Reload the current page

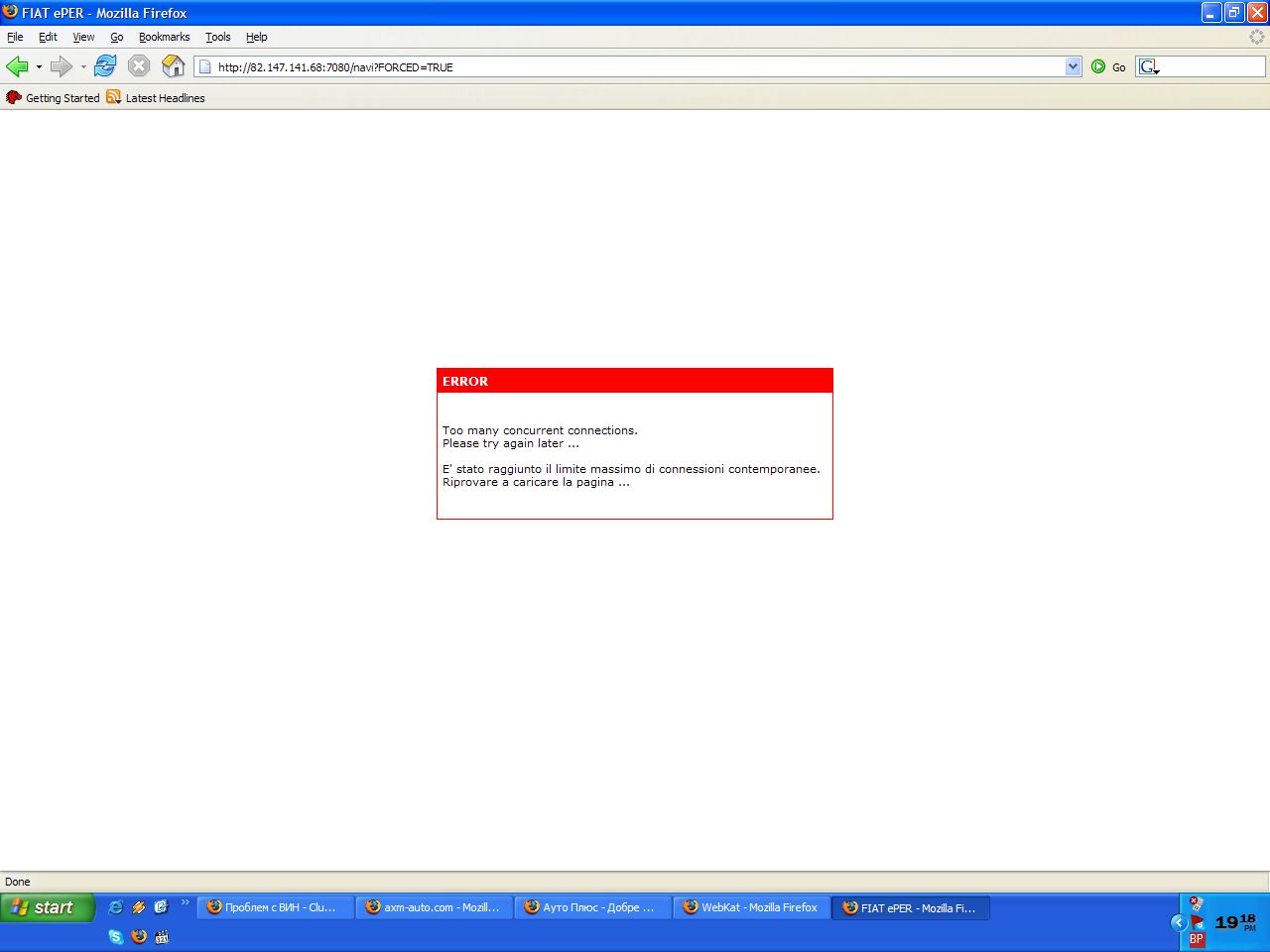(x=105, y=66)
